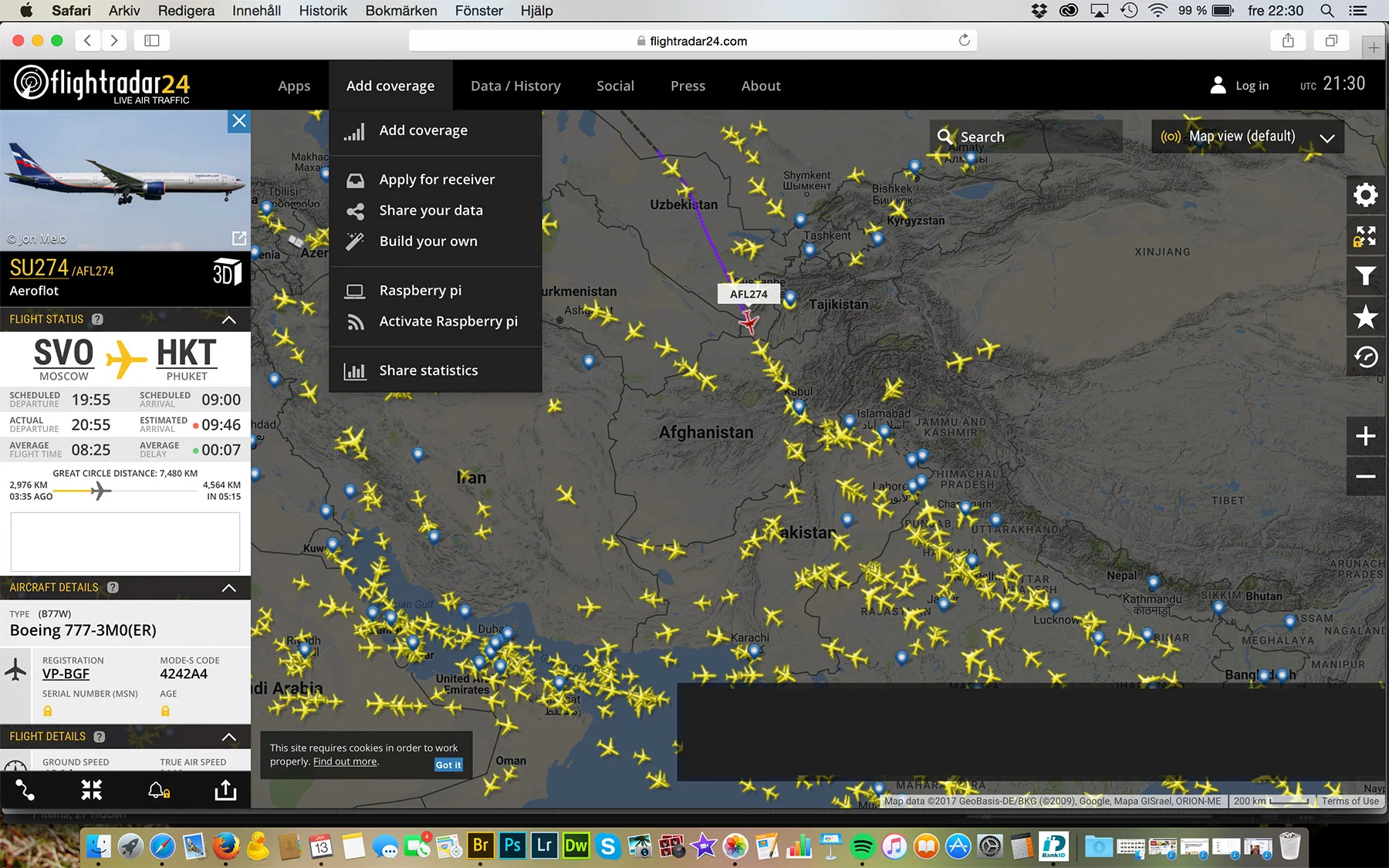Open the Map view (default) dropdown
This screenshot has height=868, width=1389.
point(1248,137)
